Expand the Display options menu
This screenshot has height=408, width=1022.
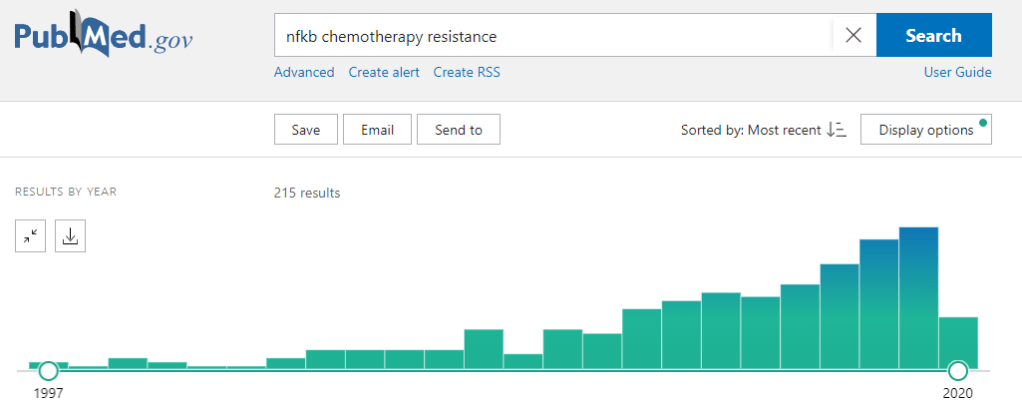coord(925,130)
